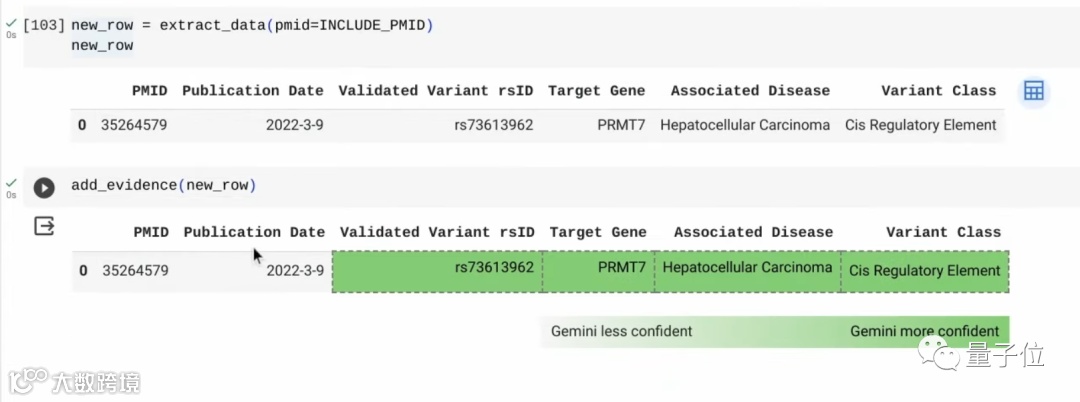Click the green-highlighted PRMT7 cell
This screenshot has width=1080, height=402.
(x=598, y=270)
